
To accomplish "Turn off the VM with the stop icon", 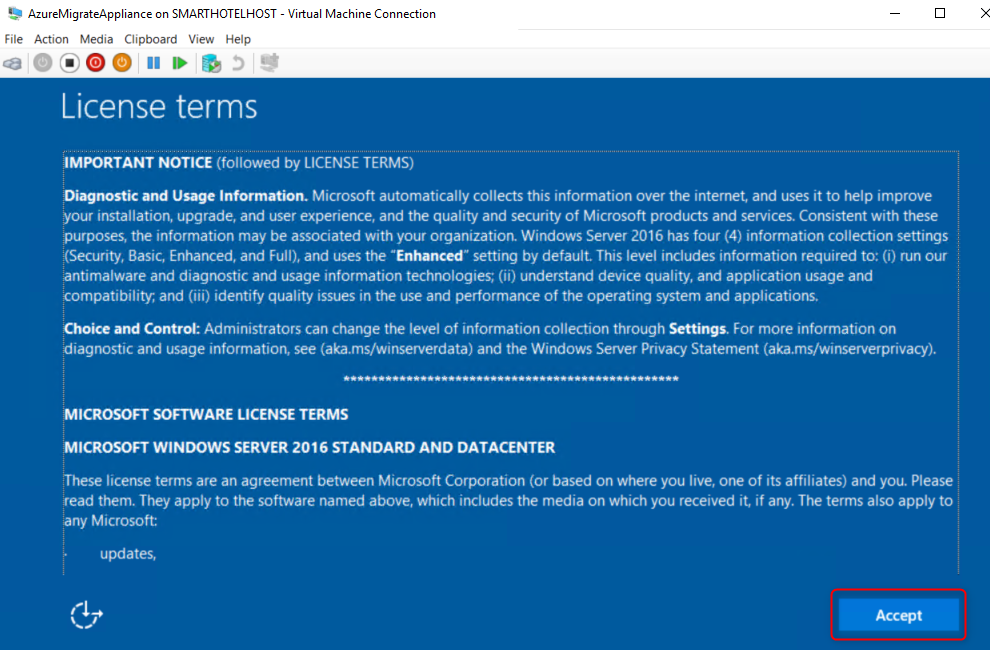I will click(x=69, y=63).
